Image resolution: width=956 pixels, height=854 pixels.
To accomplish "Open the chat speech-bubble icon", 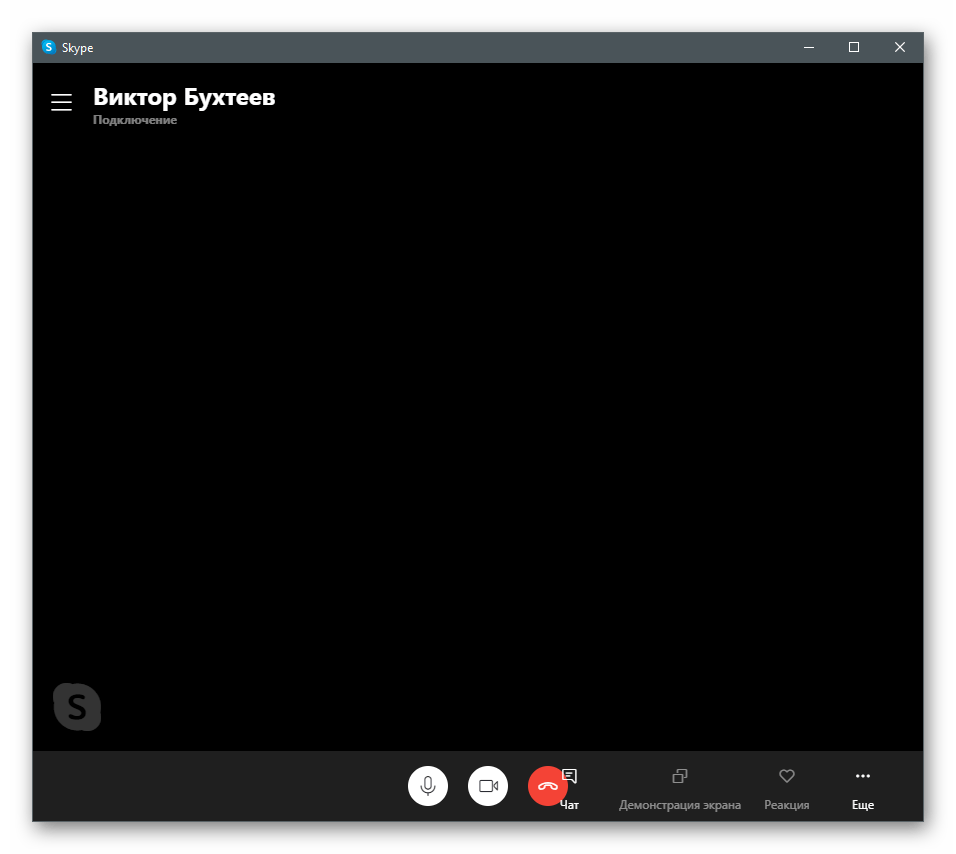I will coord(571,776).
